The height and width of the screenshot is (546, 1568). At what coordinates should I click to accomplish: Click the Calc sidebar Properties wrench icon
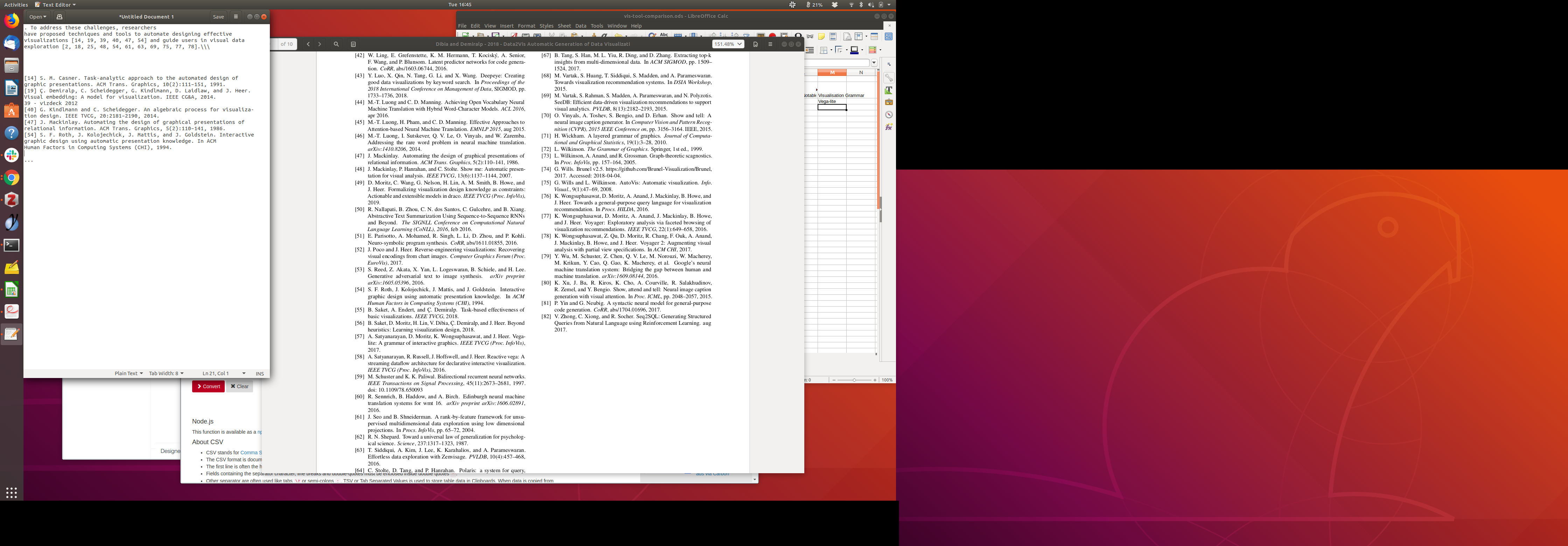pos(889,77)
